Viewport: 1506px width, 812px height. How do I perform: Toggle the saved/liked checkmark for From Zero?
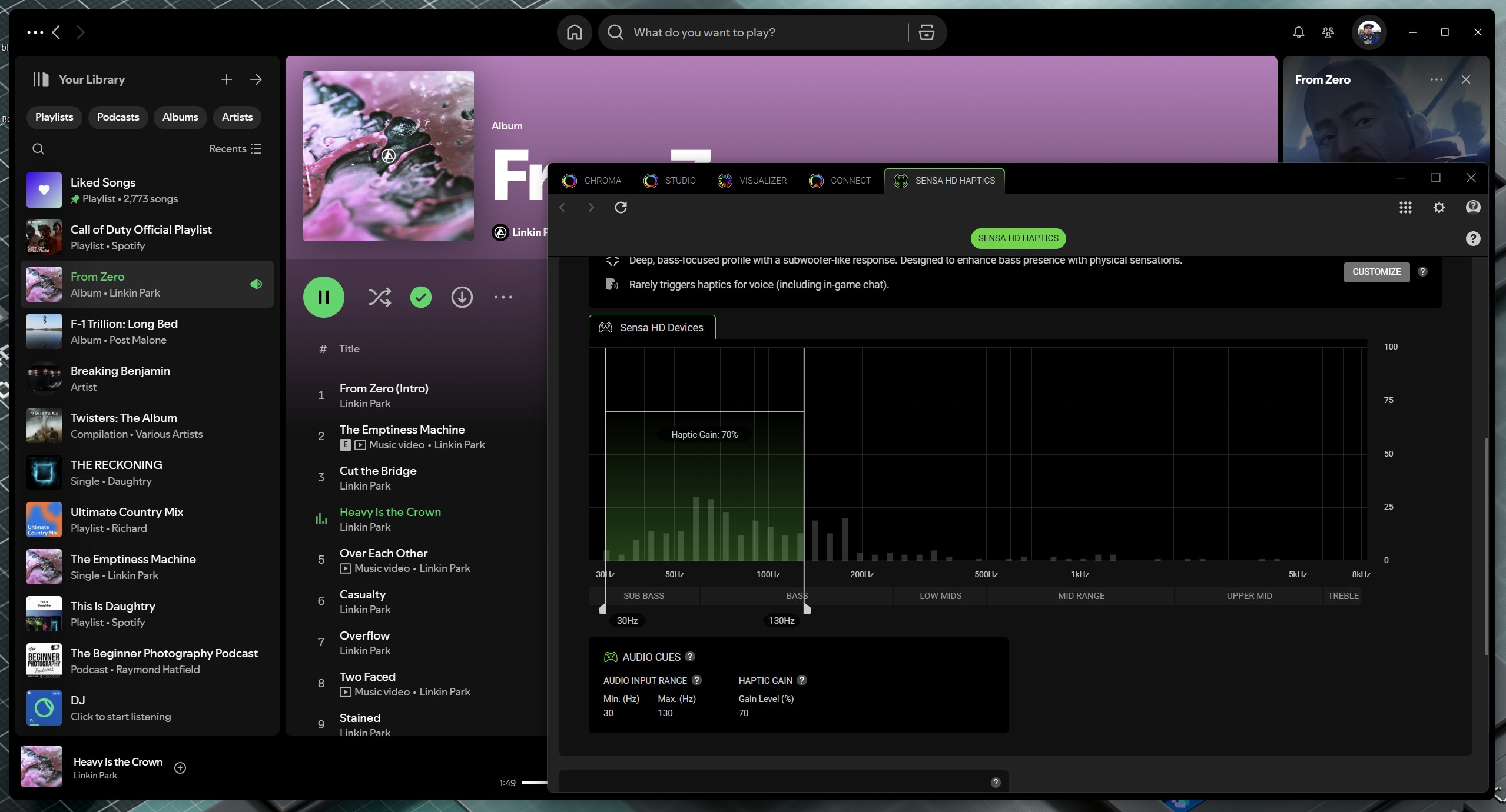click(x=419, y=297)
